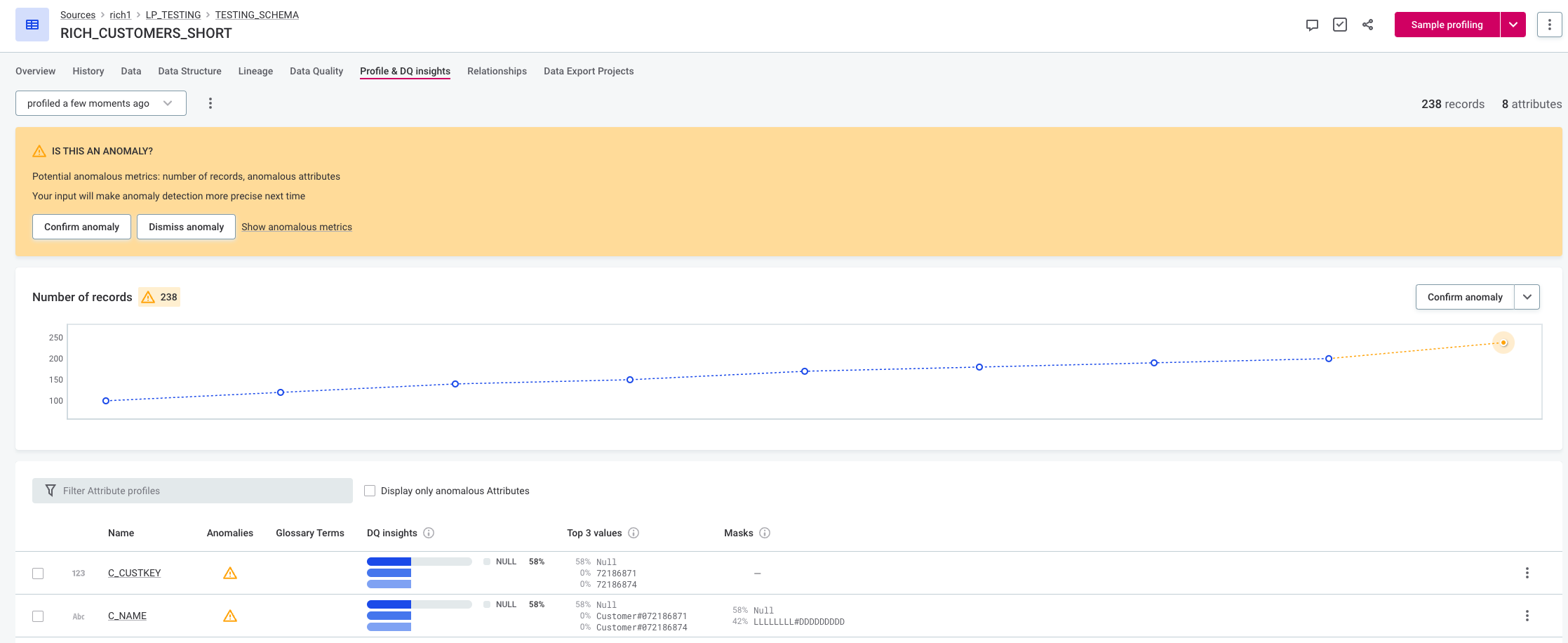The height and width of the screenshot is (643, 1568).
Task: Enable Display only anomalous Attributes checkbox
Action: tap(370, 491)
